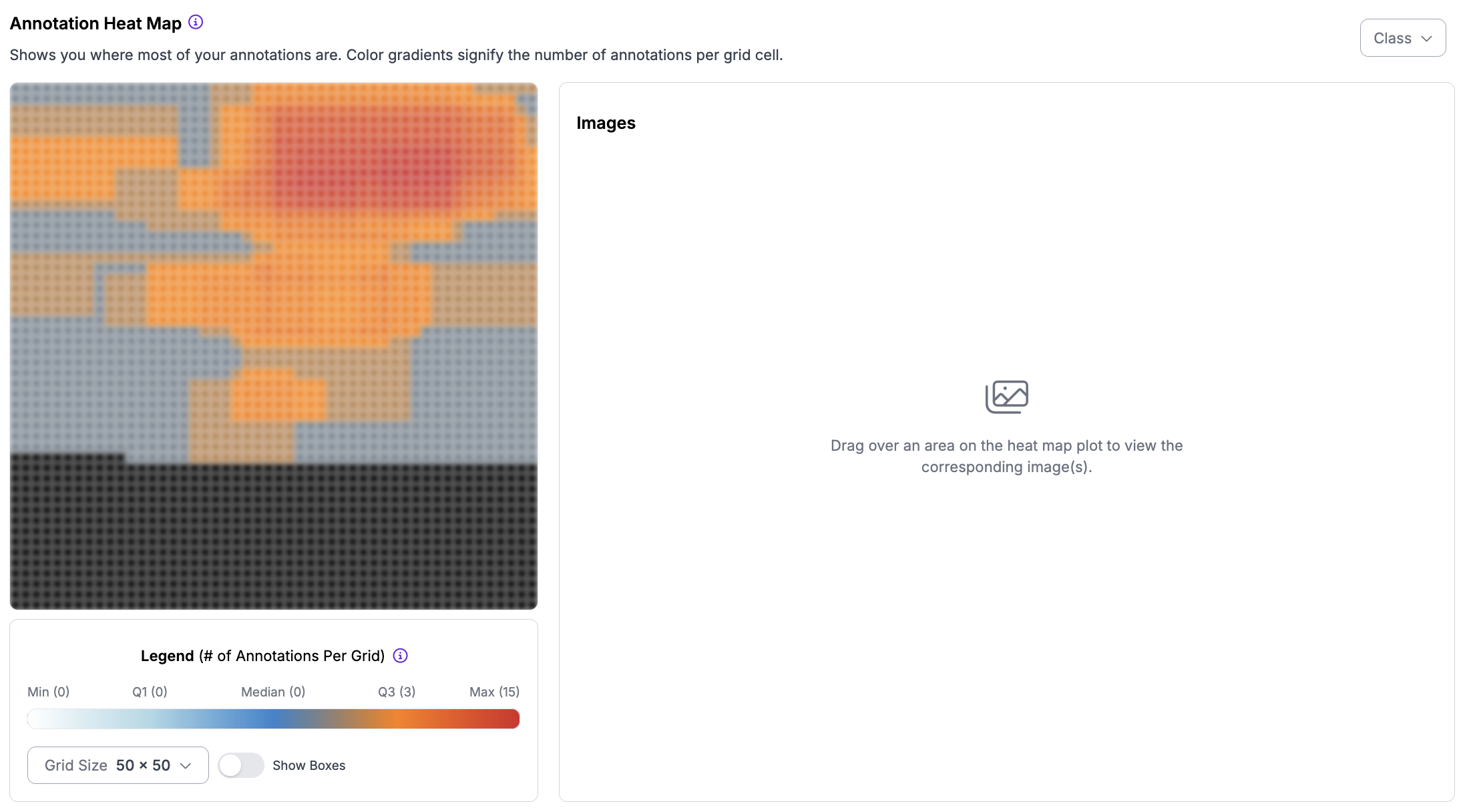
Task: Click the Median (0) legend label
Action: 273,692
